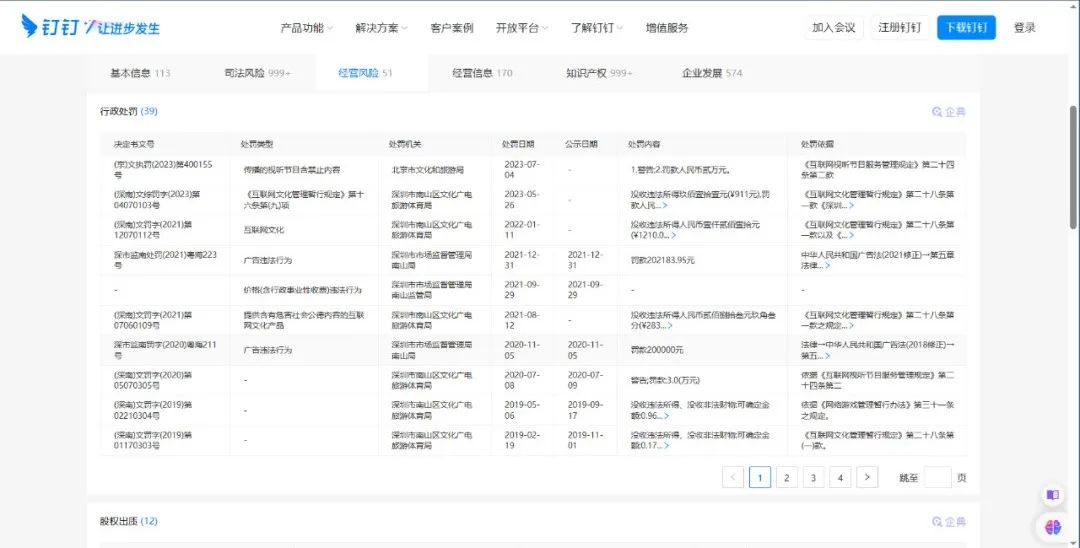Screen dimensions: 1080x548
Task: Click the 处罚内容 column header
Action: 644,144
